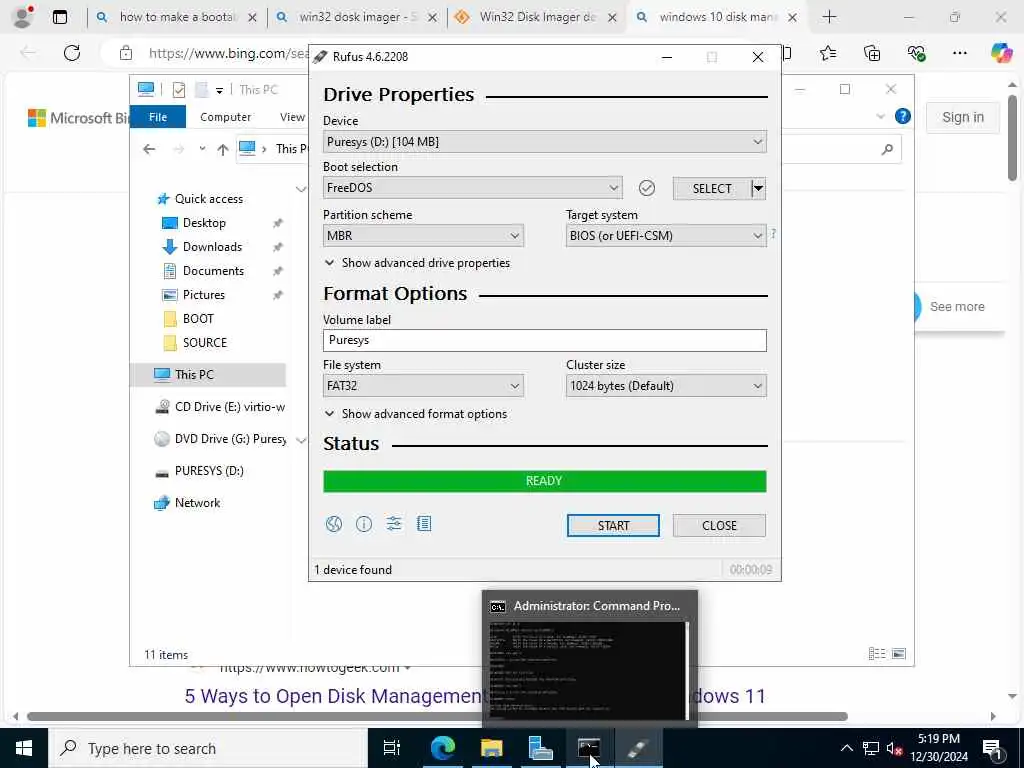Select PURESYS (D:) drive in sidebar

coord(209,471)
